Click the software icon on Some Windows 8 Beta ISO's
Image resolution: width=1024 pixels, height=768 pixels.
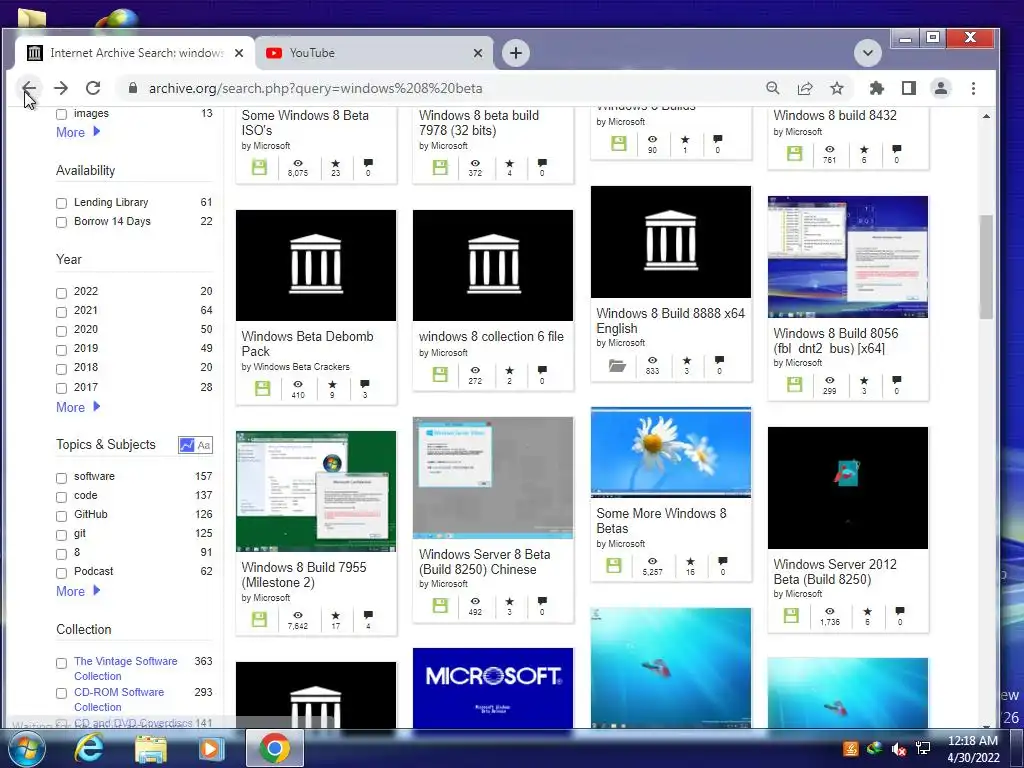pyautogui.click(x=259, y=168)
